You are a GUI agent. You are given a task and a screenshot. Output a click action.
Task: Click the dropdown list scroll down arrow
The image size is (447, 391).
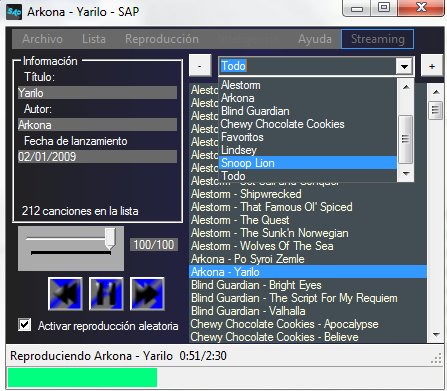point(406,173)
